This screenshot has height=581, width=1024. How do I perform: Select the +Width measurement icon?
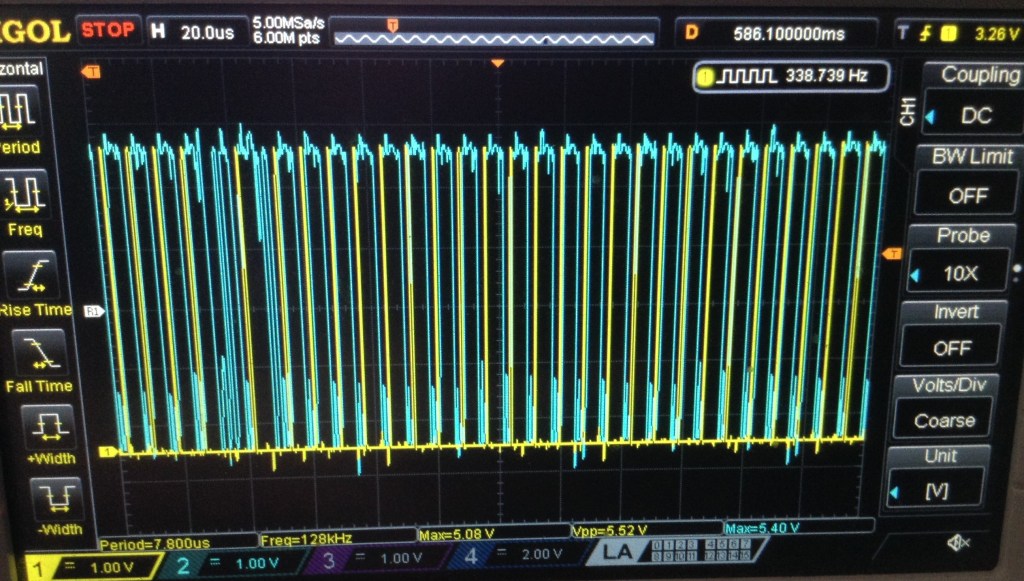(48, 427)
